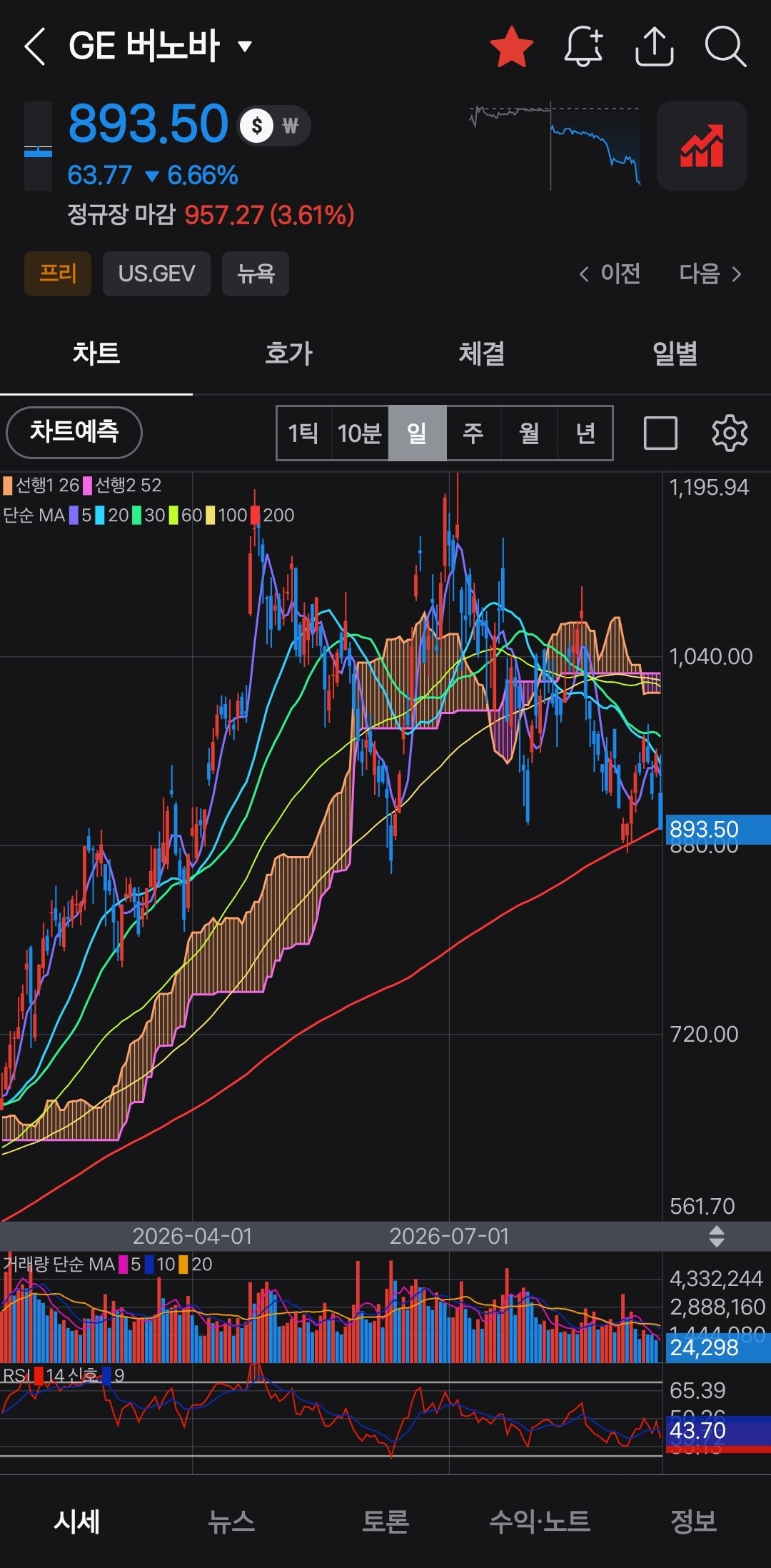Toggle the dollar currency switch
Viewport: 771px width, 1568px height.
tap(257, 126)
